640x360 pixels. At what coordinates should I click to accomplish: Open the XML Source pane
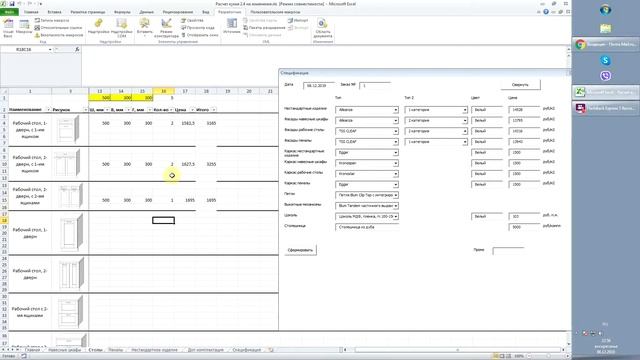[231, 26]
